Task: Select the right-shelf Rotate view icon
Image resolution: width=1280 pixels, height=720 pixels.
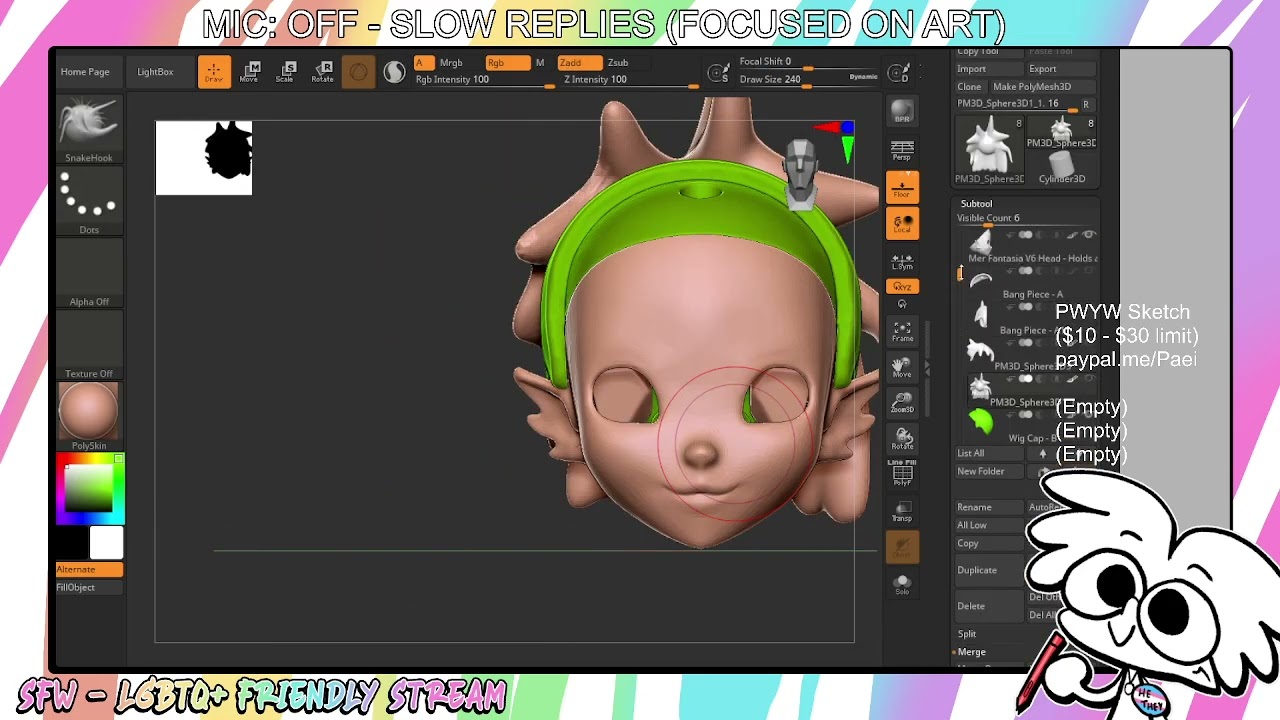Action: tap(902, 439)
